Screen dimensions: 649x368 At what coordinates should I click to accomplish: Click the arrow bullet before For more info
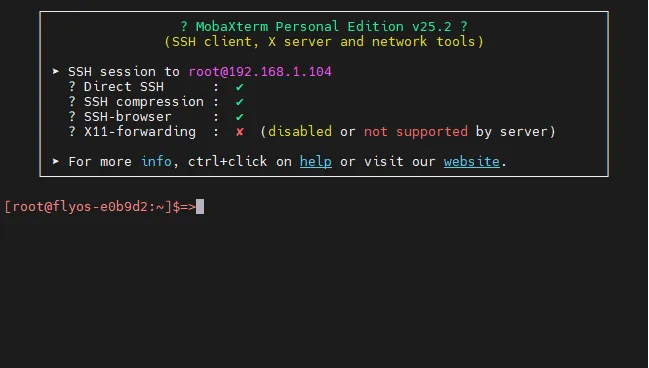pyautogui.click(x=56, y=161)
